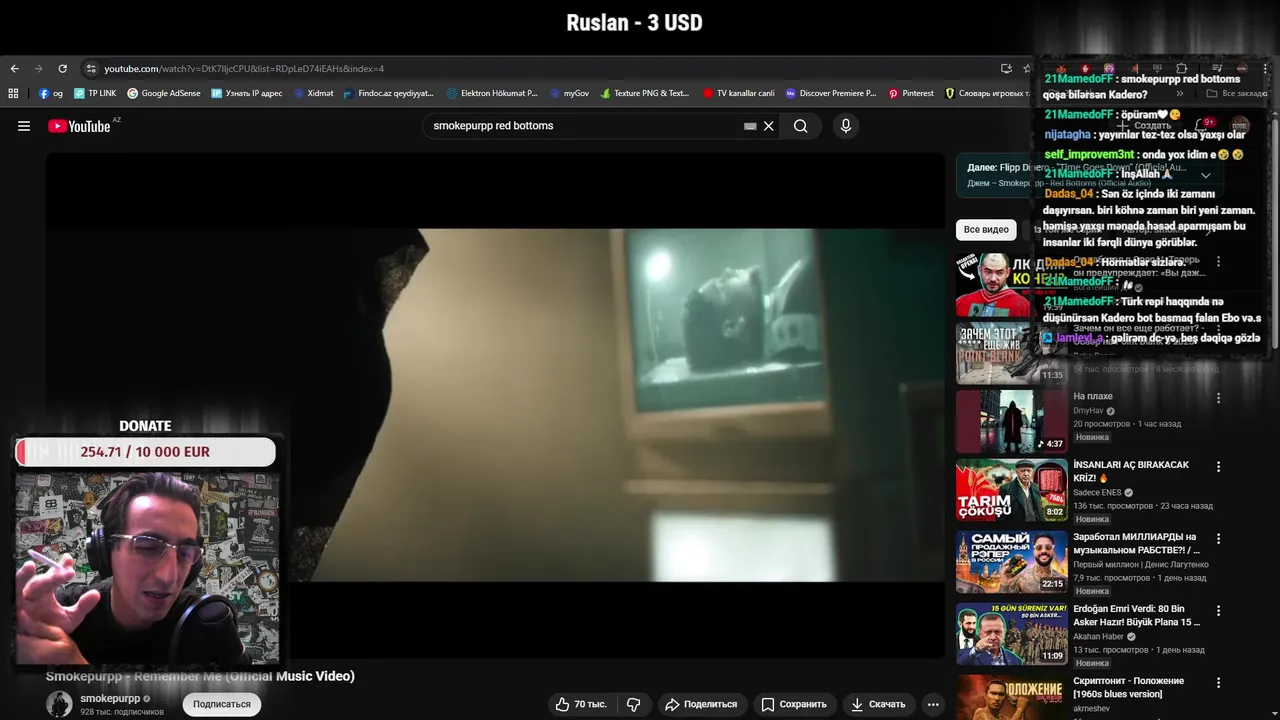Click the browser address bar URL
The width and height of the screenshot is (1280, 720).
[244, 69]
